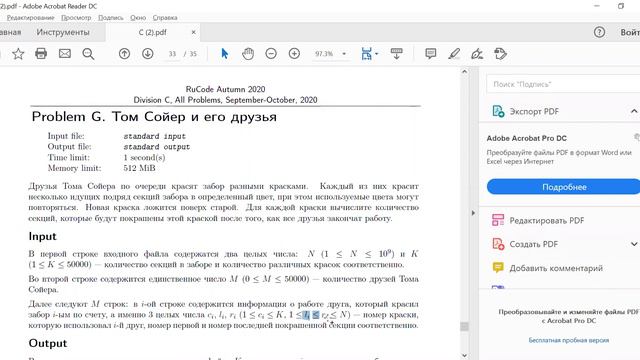
Task: Print the document using the printer icon
Action: pos(41,53)
